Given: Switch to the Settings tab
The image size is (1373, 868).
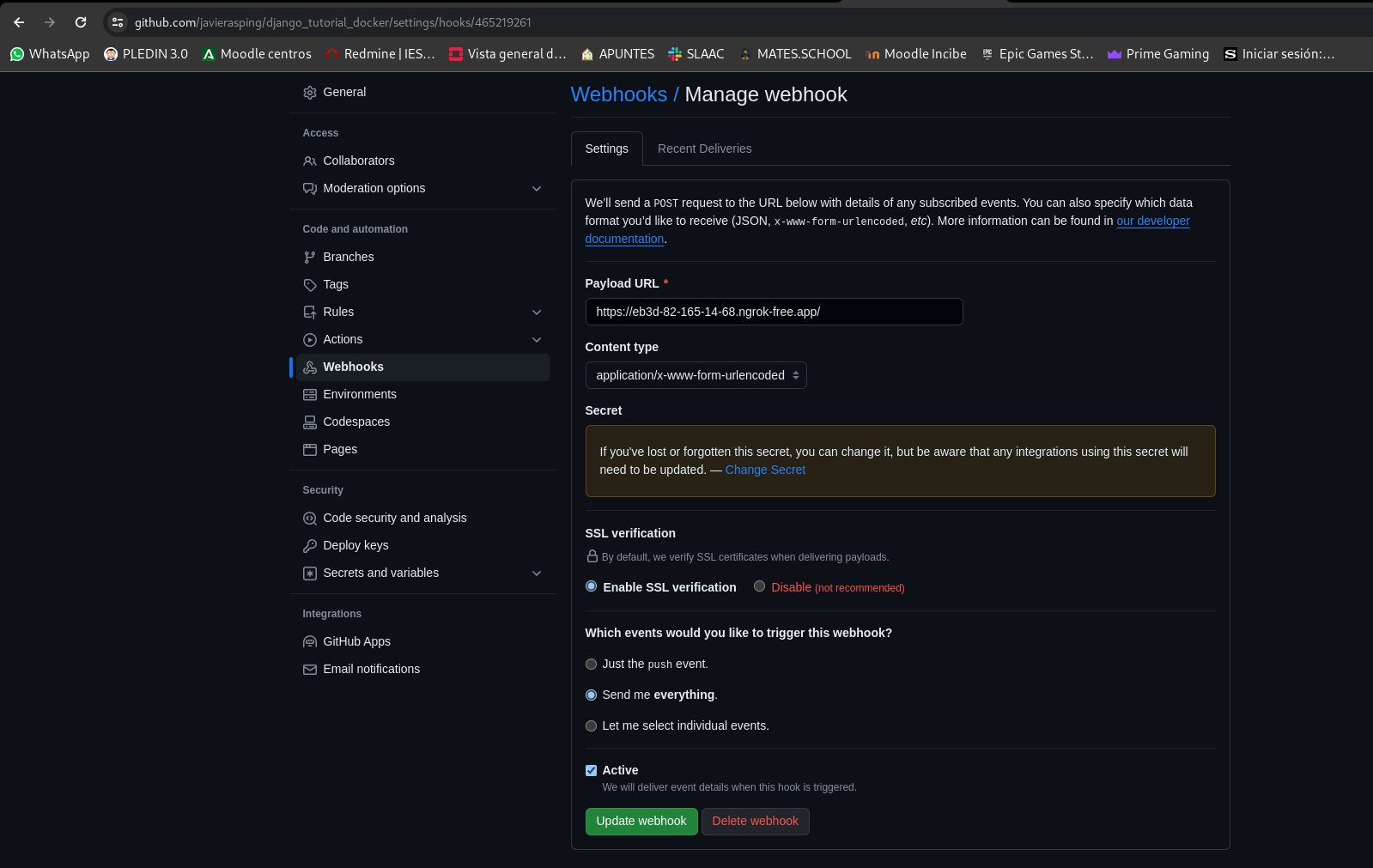Looking at the screenshot, I should 606,149.
